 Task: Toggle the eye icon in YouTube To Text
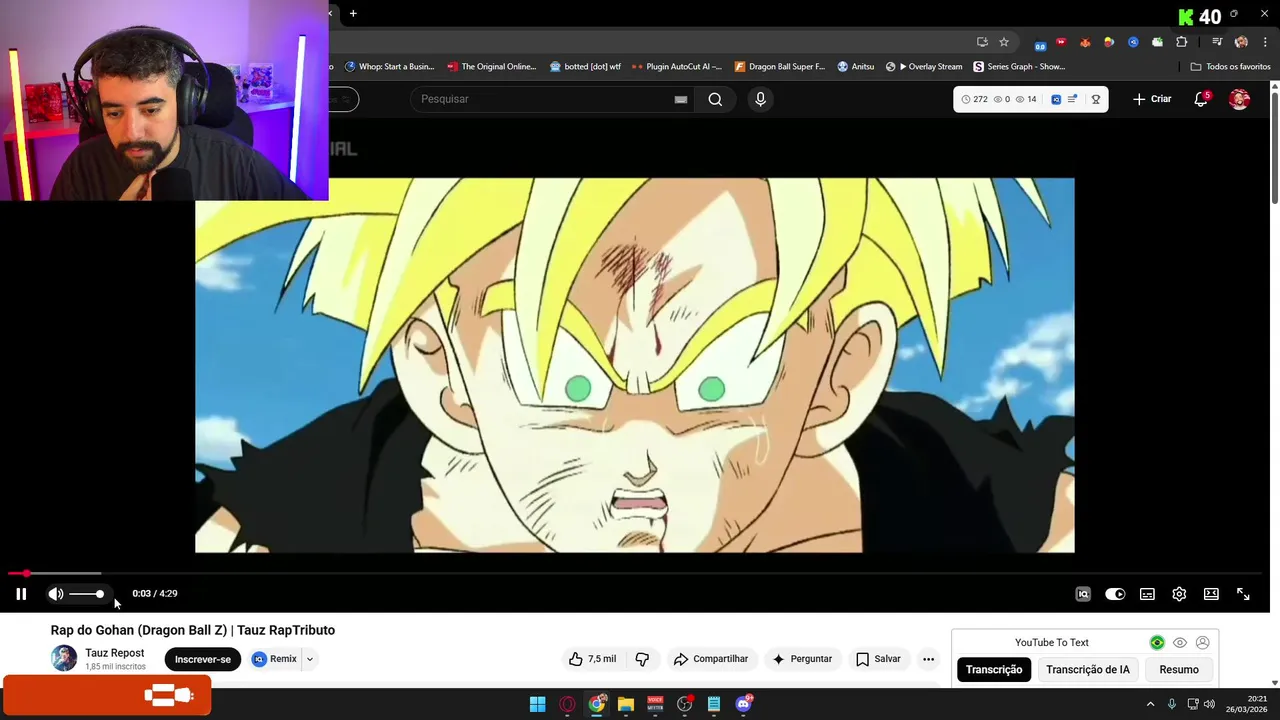(x=1180, y=643)
